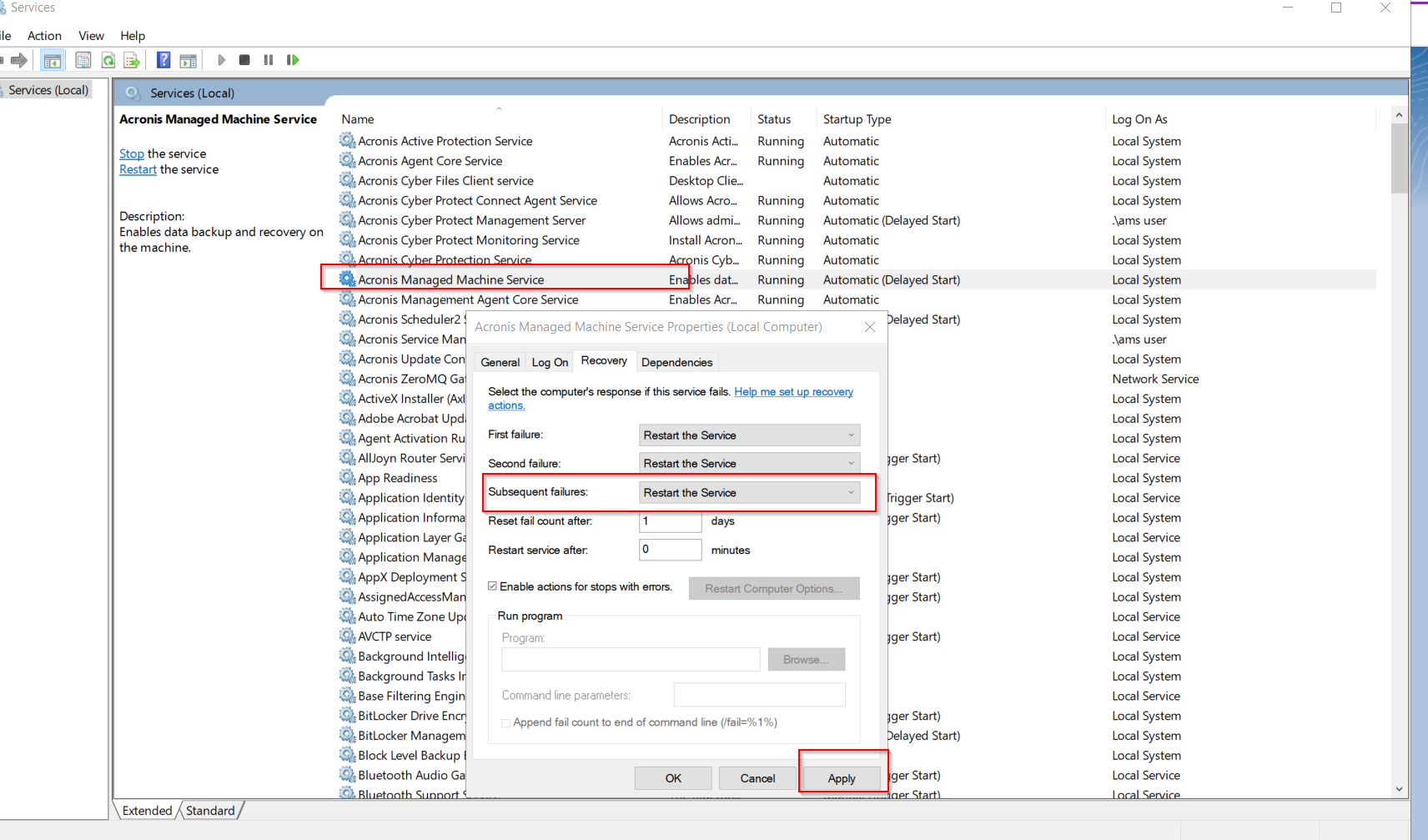
Task: Refresh the services list
Action: point(108,59)
